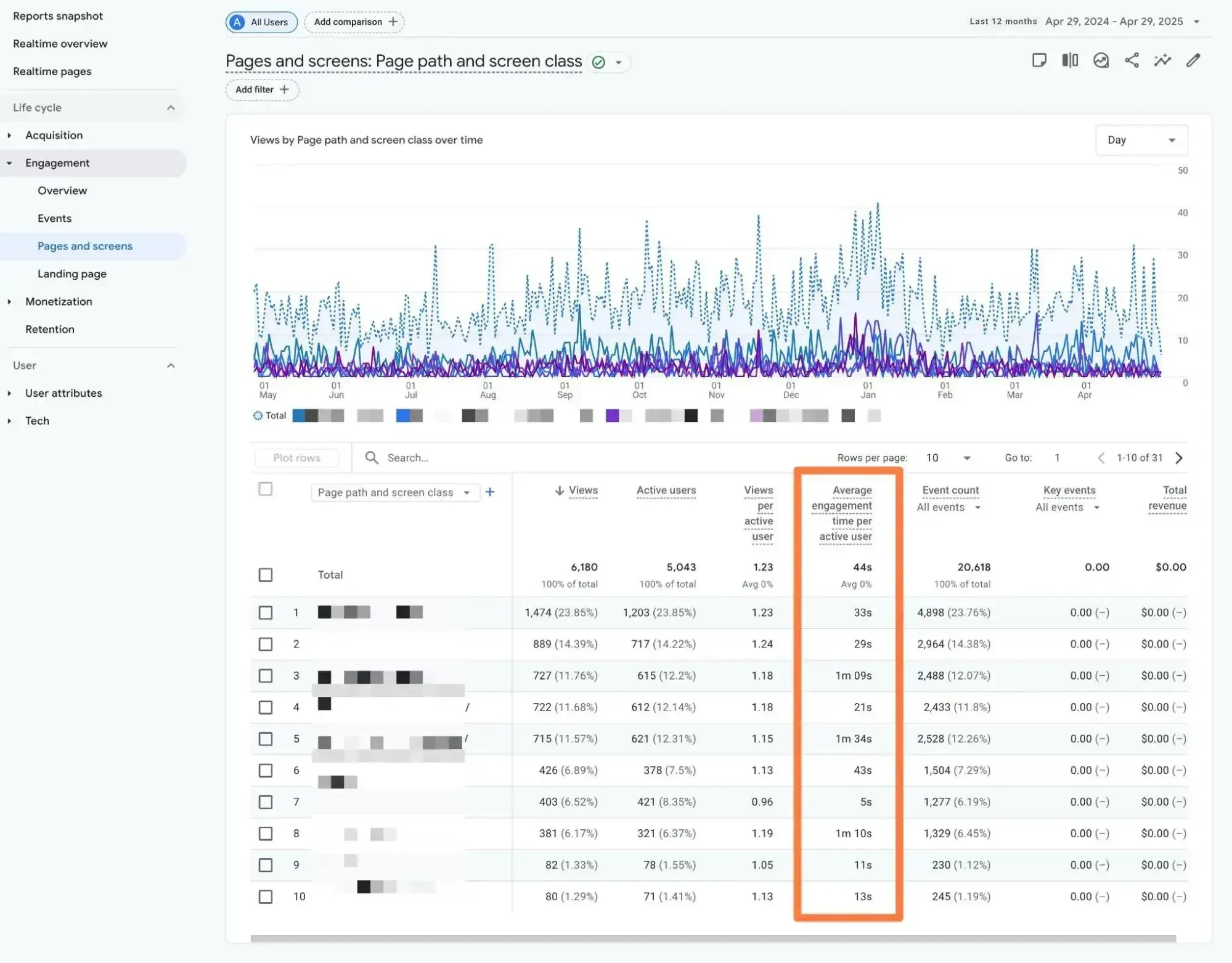Collapse the Life cycle section

171,107
